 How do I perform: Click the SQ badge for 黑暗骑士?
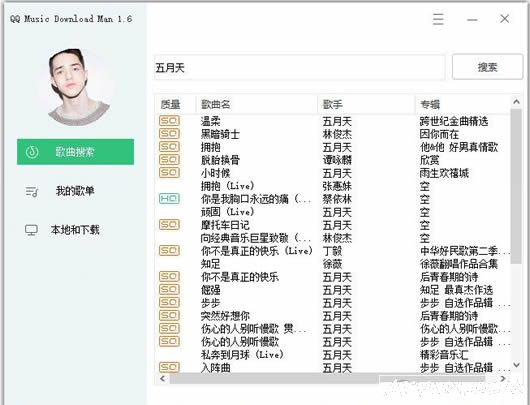click(x=169, y=134)
